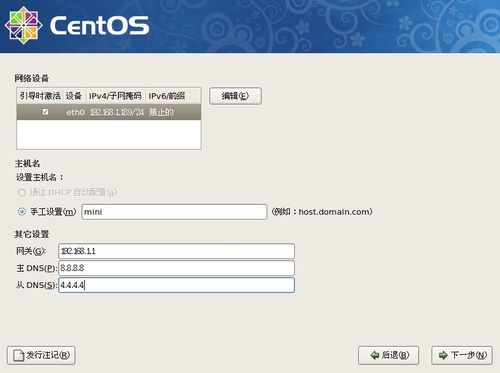This screenshot has width=500, height=373.
Task: Click the CentOS logo icon
Action: [x=23, y=25]
